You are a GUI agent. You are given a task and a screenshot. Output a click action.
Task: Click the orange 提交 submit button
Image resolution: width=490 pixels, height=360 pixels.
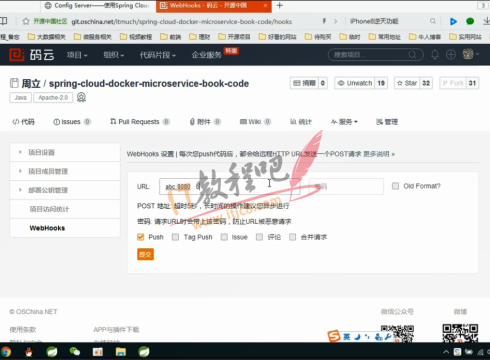[145, 254]
